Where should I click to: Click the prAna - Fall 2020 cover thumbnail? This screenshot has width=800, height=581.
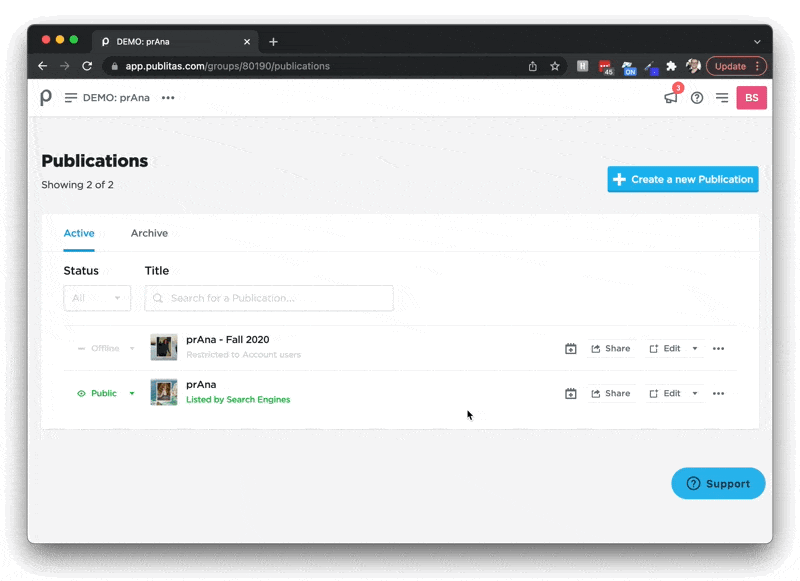[164, 347]
